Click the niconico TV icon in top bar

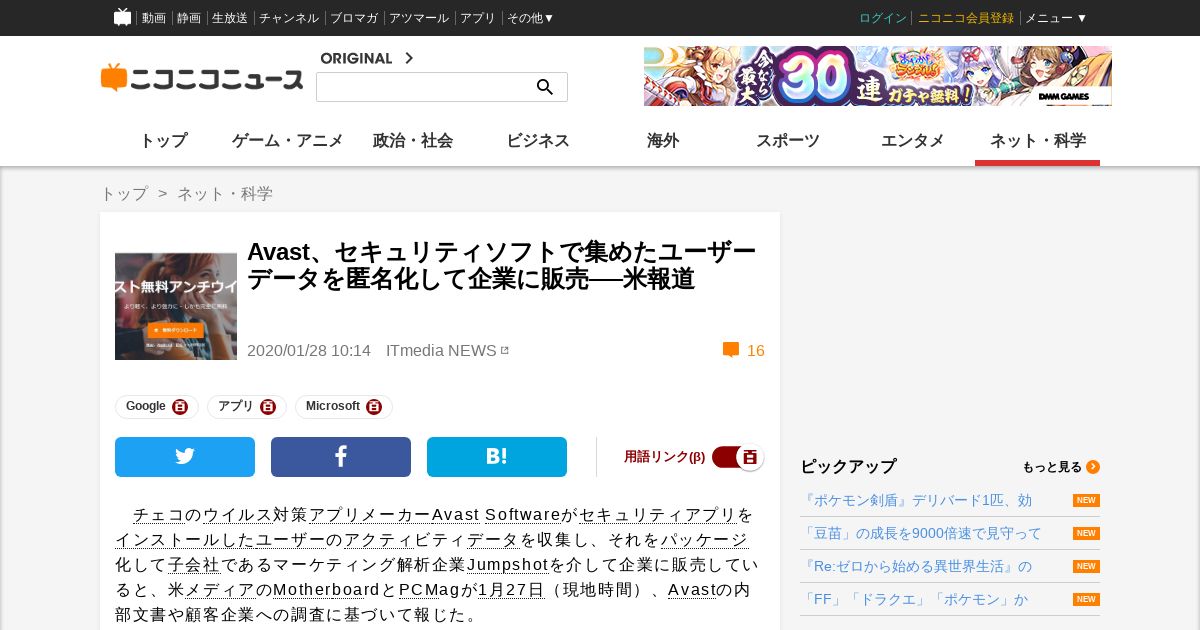click(122, 17)
